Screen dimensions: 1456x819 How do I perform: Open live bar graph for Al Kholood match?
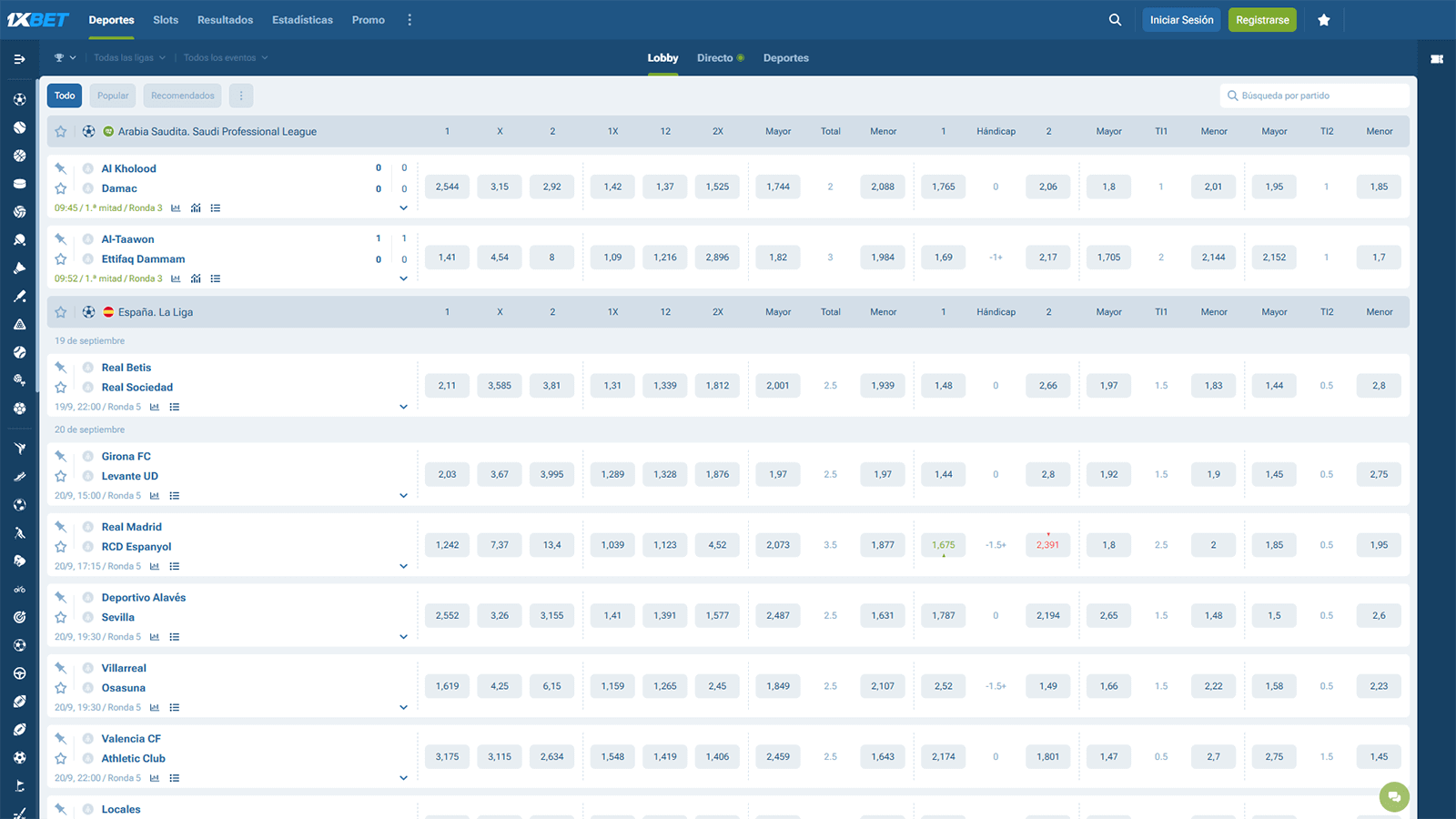[x=196, y=208]
